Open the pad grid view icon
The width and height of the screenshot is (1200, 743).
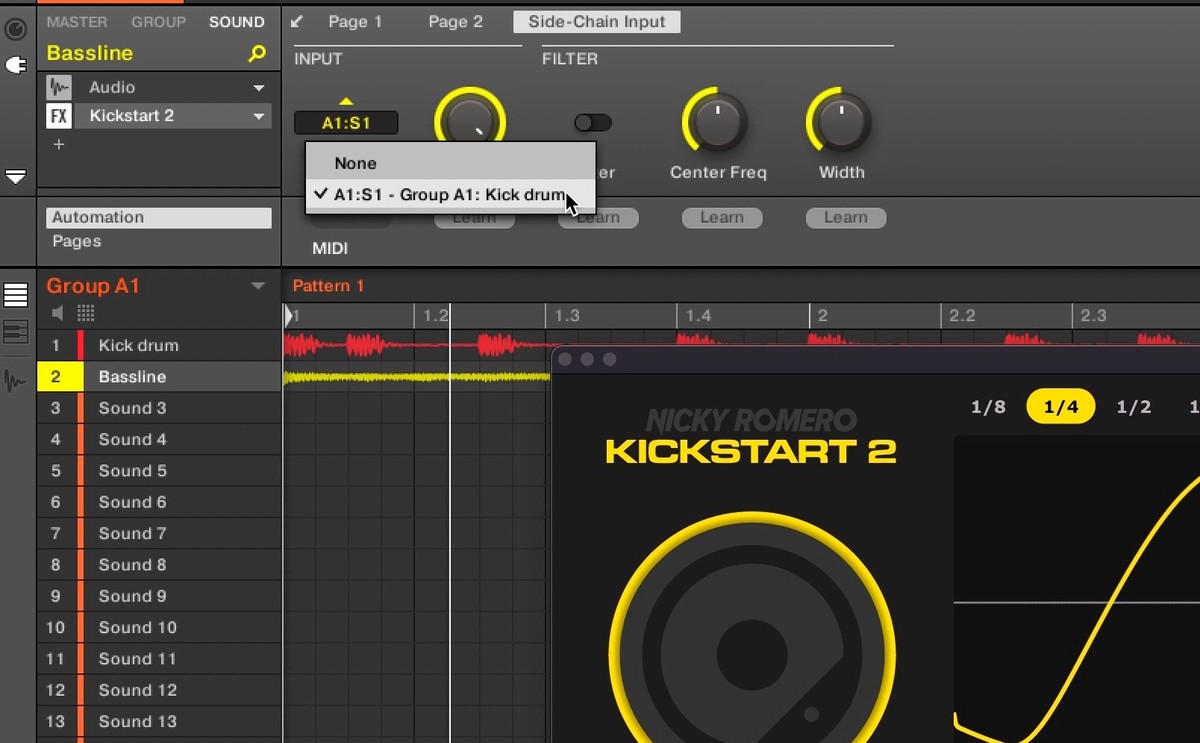(85, 313)
